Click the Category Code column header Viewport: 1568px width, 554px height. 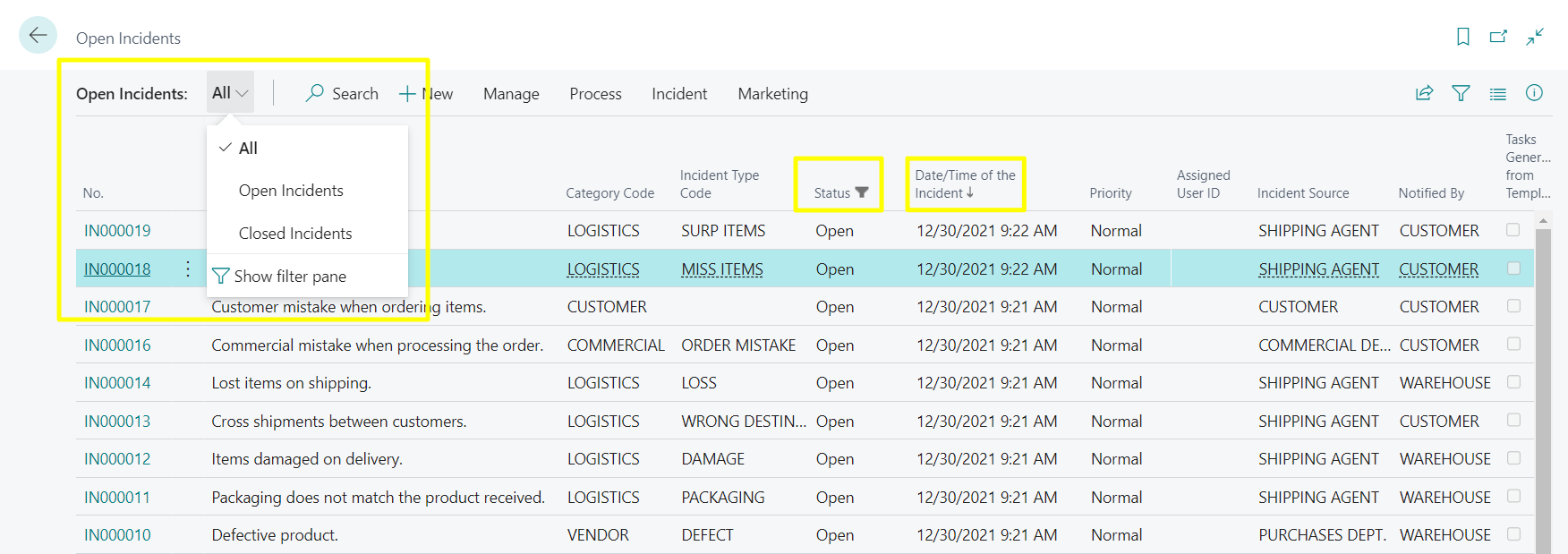tap(609, 192)
